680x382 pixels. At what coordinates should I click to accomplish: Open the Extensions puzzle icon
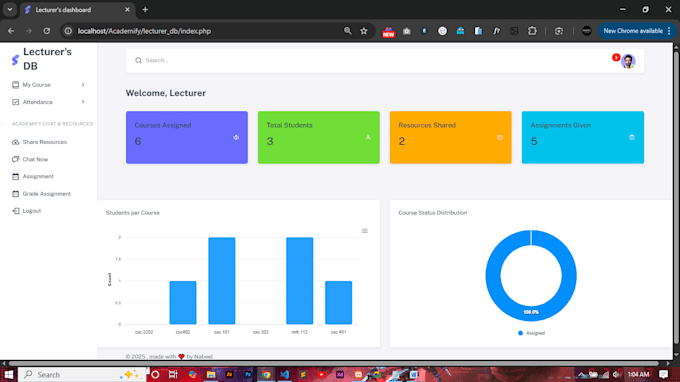(x=532, y=31)
